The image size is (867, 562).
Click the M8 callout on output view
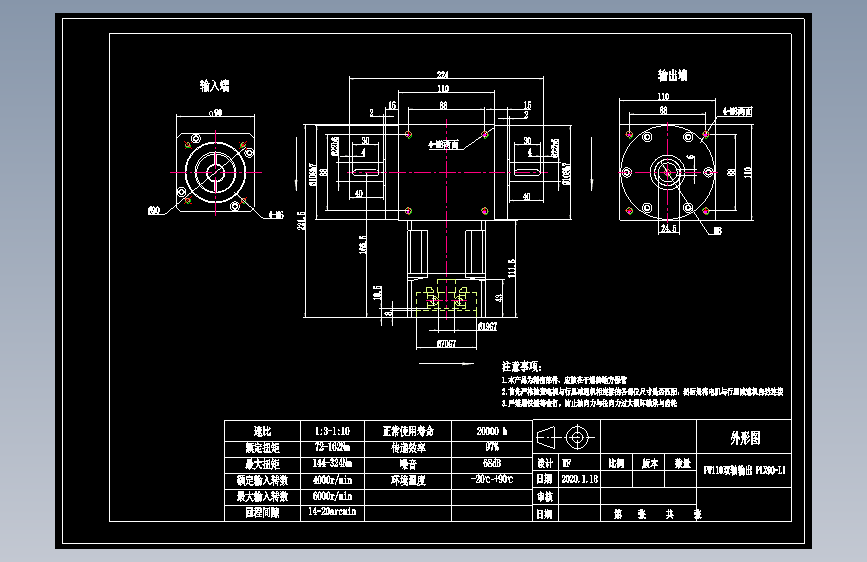click(x=717, y=231)
